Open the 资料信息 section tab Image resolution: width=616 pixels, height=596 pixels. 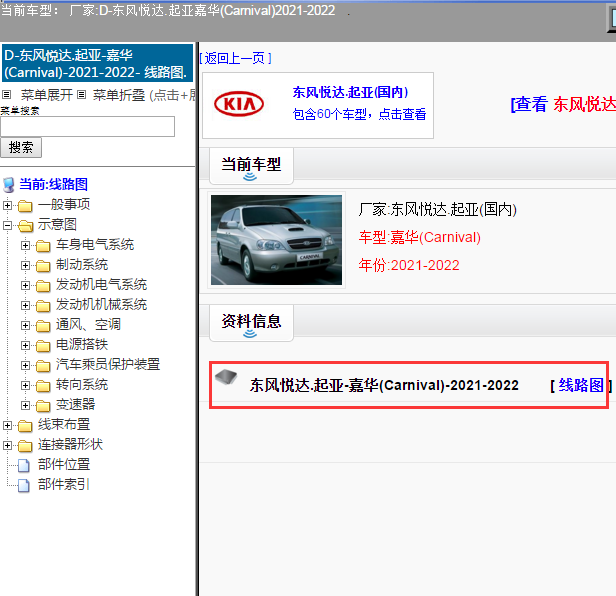251,323
